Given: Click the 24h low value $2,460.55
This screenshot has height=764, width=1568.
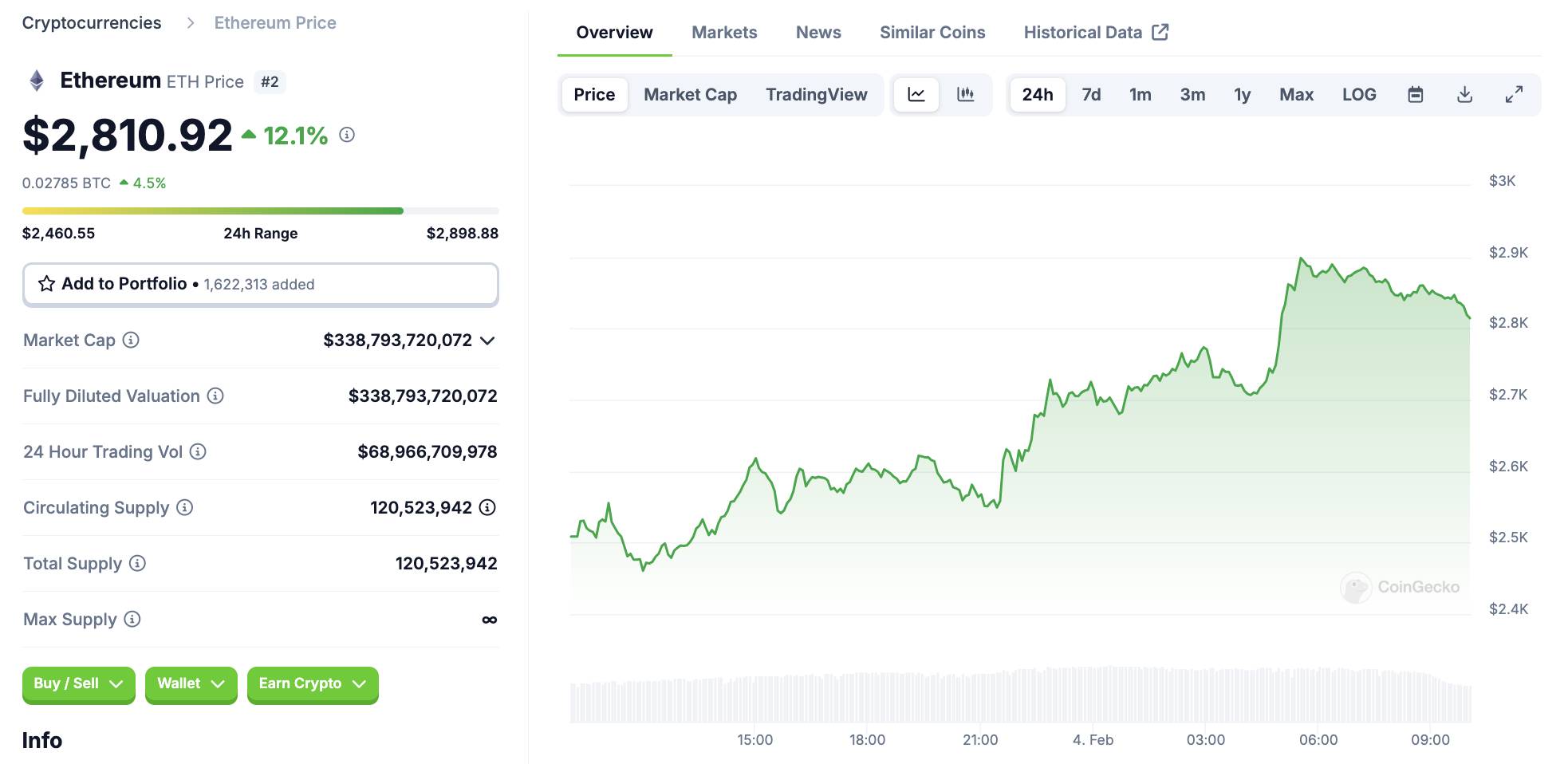Looking at the screenshot, I should coord(58,233).
